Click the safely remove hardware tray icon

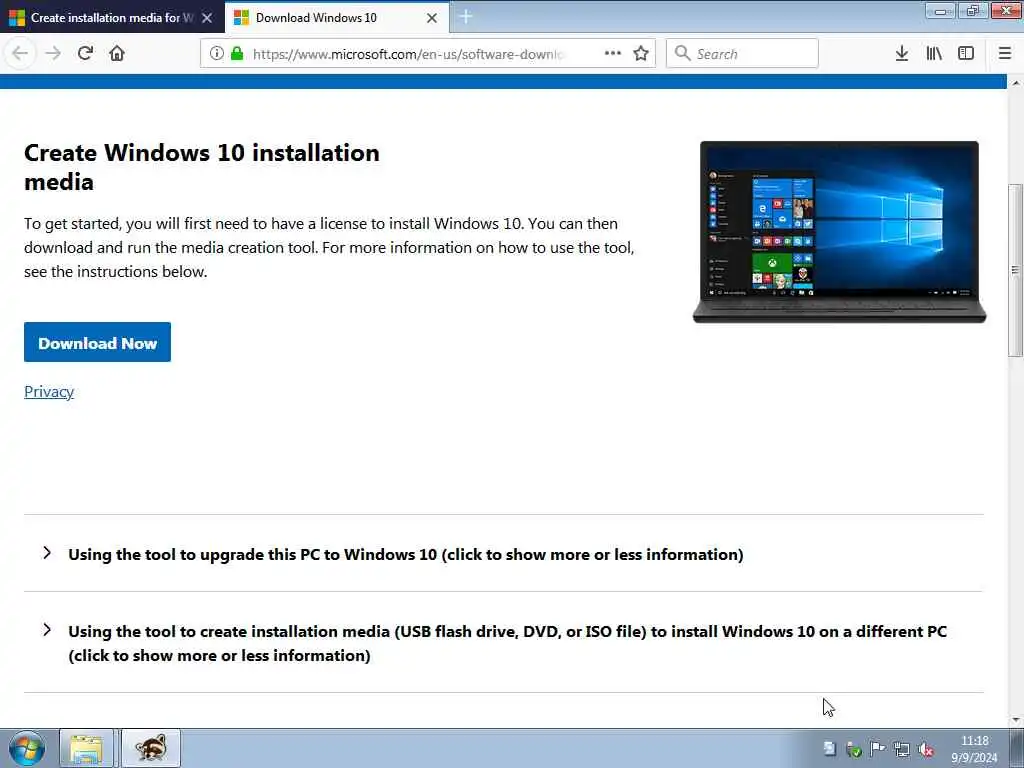point(853,750)
